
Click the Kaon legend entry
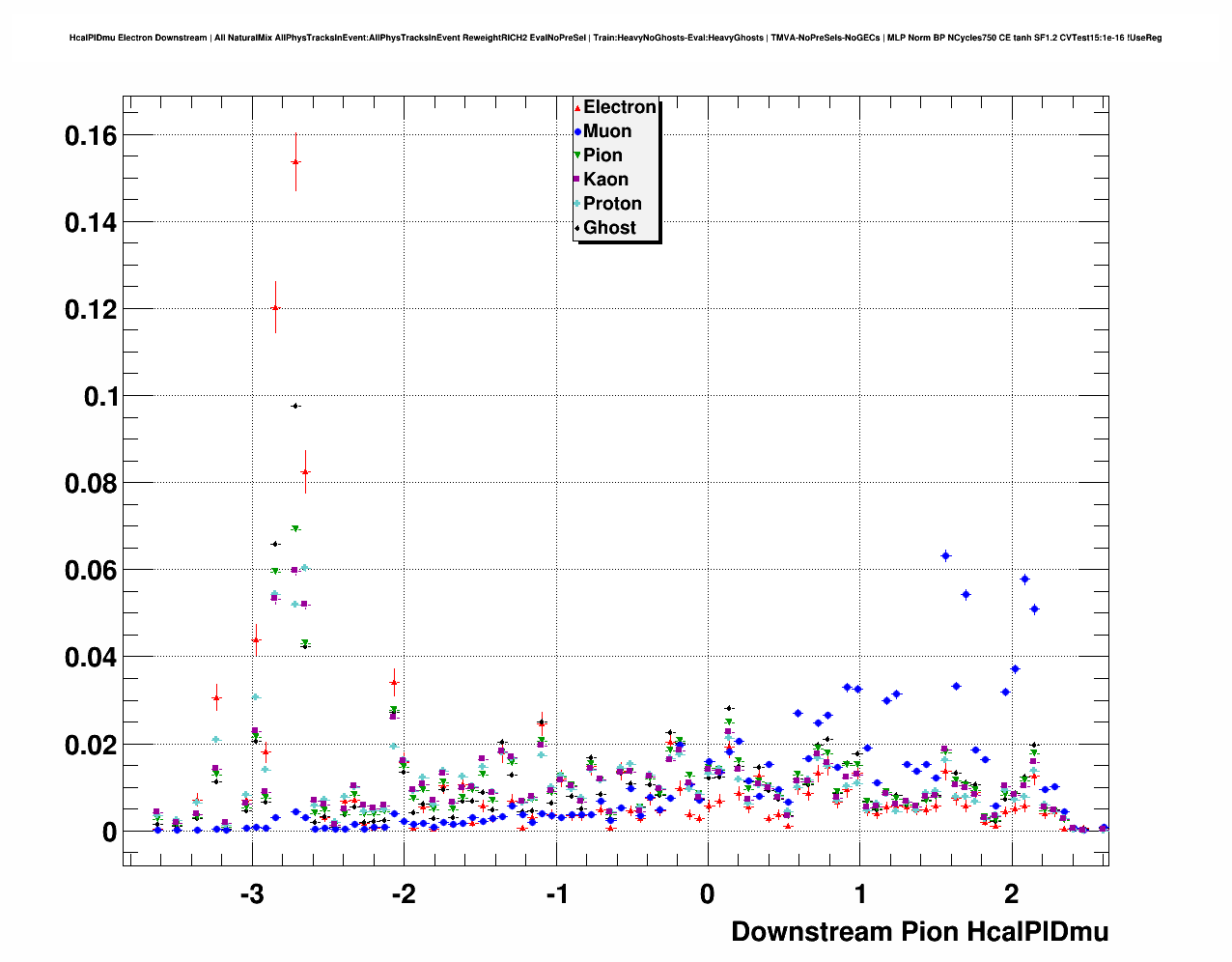602,180
